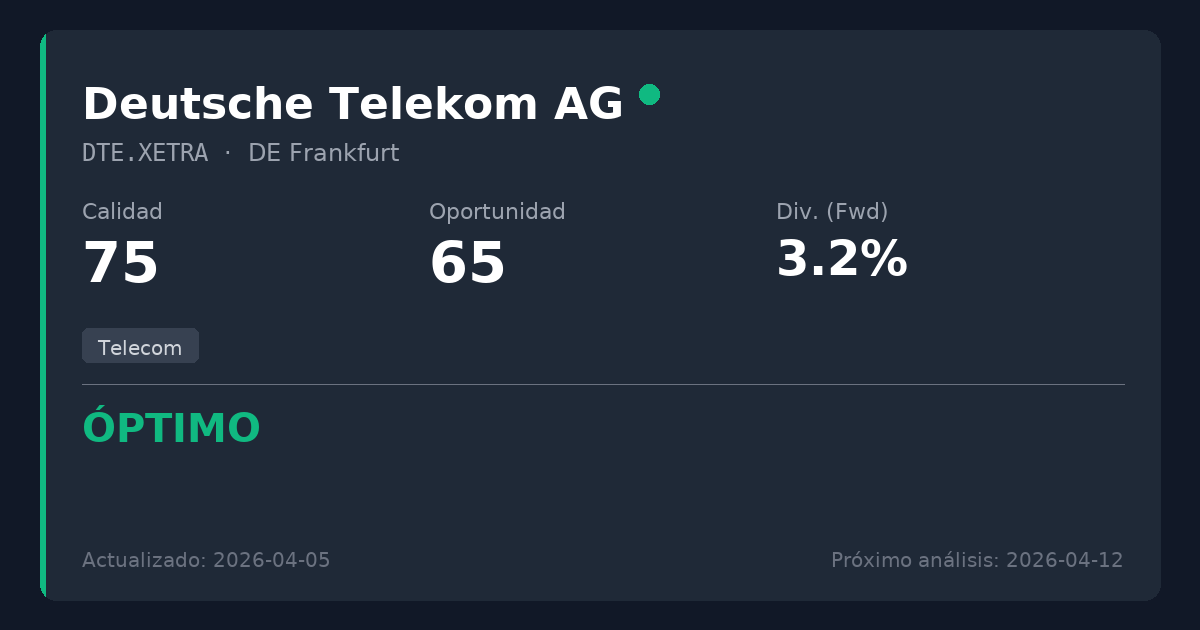Click the dot separator between ticker and exchange

coord(228,153)
